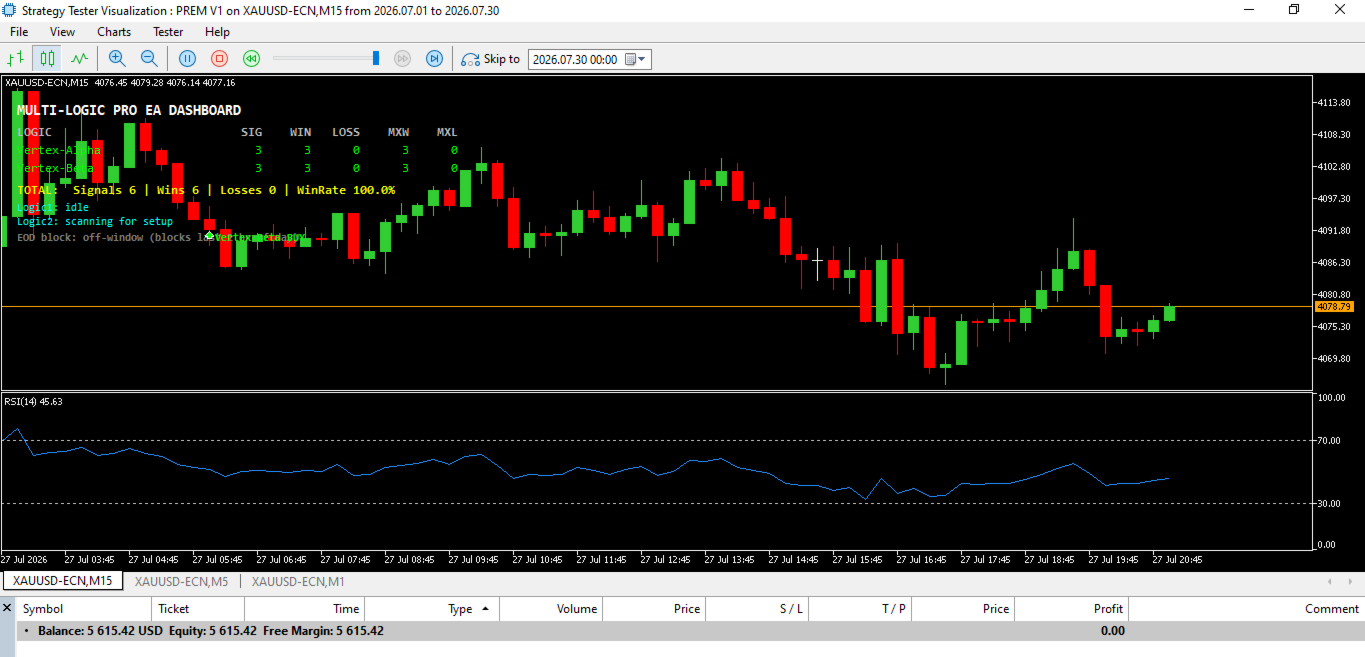Sort by the Comment column header

(1247, 608)
